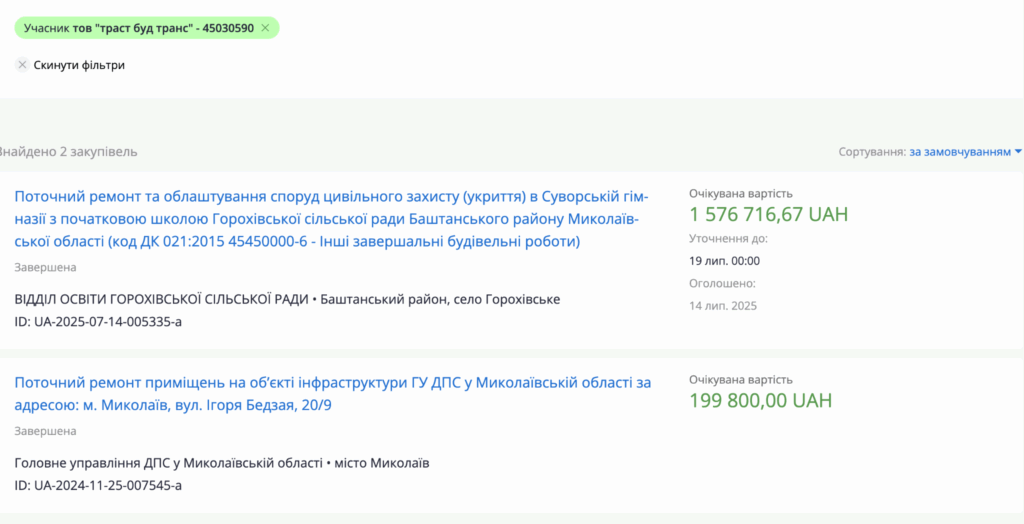Click the X icon beside Скинути фільтри

pyautogui.click(x=23, y=65)
